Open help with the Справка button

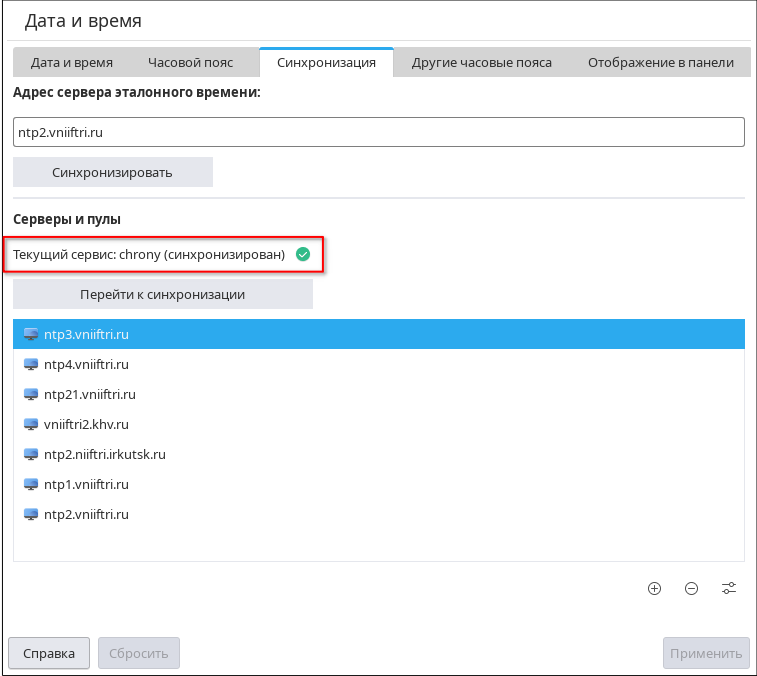tap(49, 653)
